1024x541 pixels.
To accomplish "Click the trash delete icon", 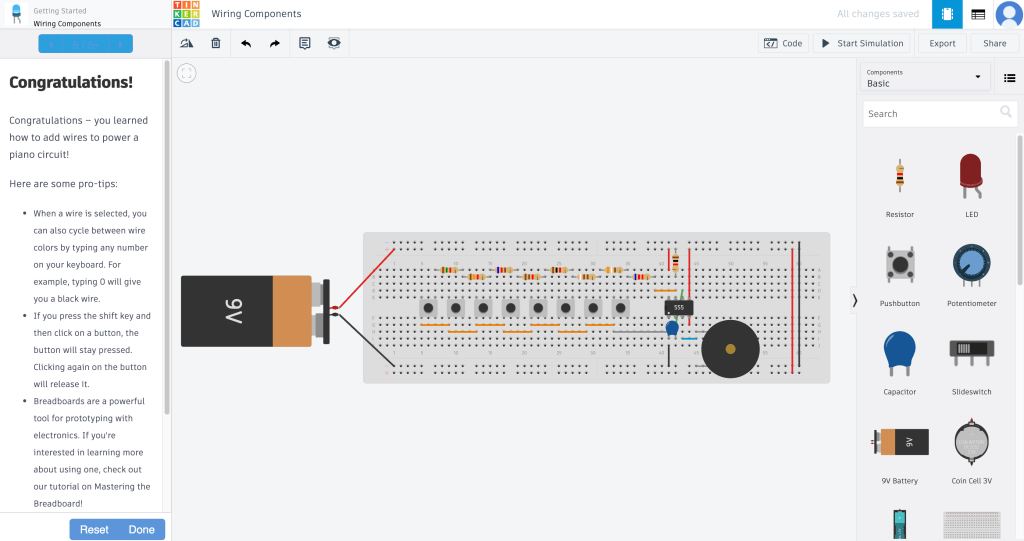I will pos(216,43).
